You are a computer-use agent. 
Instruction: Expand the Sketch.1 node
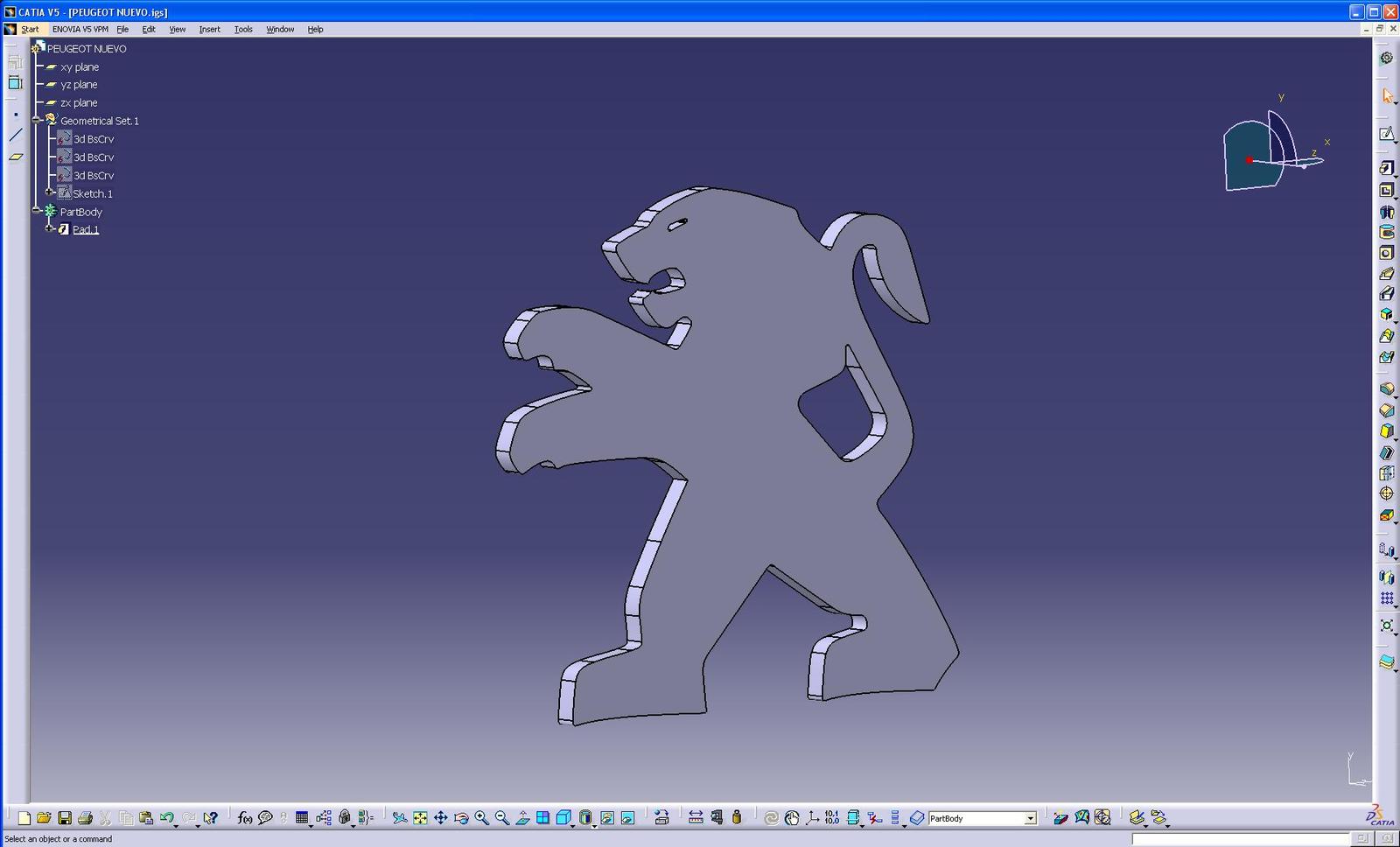tap(50, 192)
